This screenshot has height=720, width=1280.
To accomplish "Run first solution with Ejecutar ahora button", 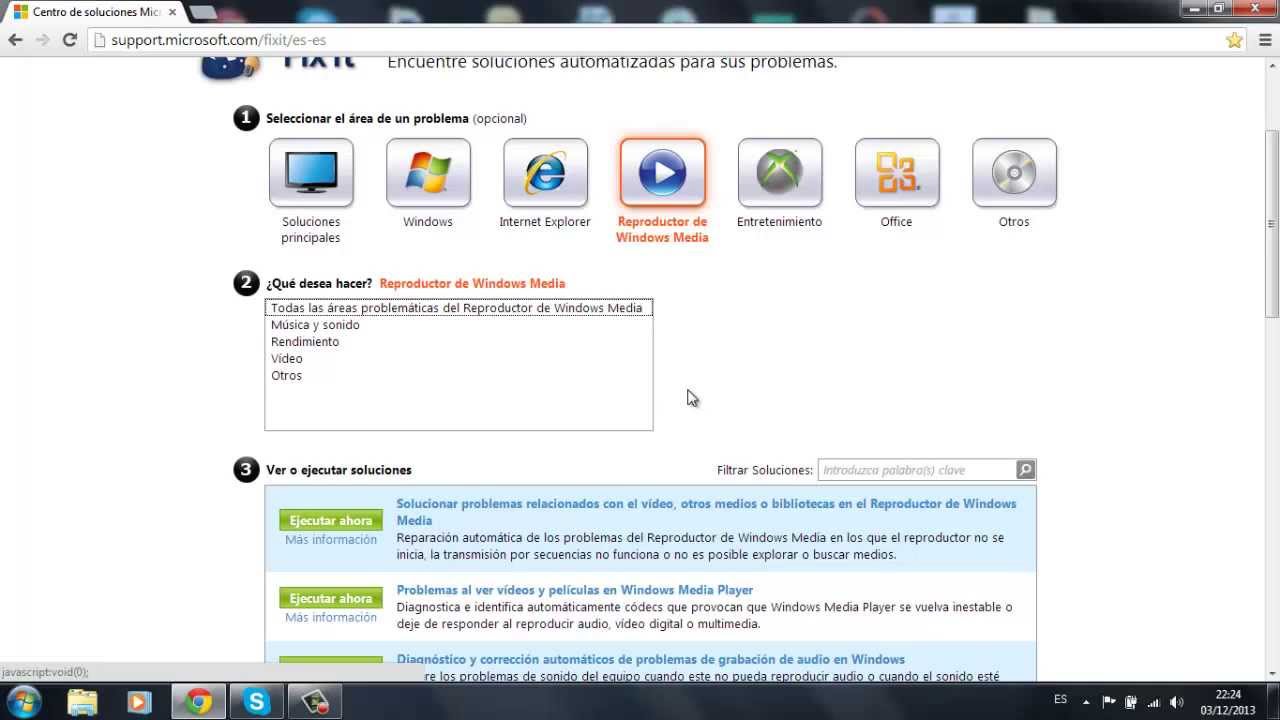I will pyautogui.click(x=331, y=520).
